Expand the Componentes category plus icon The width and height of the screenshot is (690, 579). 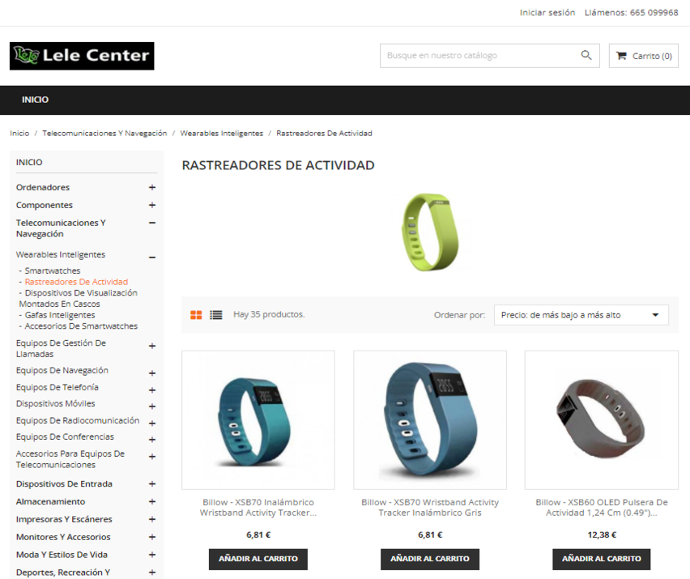pos(152,205)
